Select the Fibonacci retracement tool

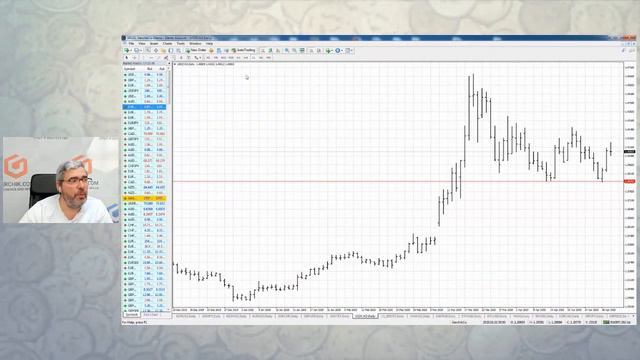coord(173,58)
